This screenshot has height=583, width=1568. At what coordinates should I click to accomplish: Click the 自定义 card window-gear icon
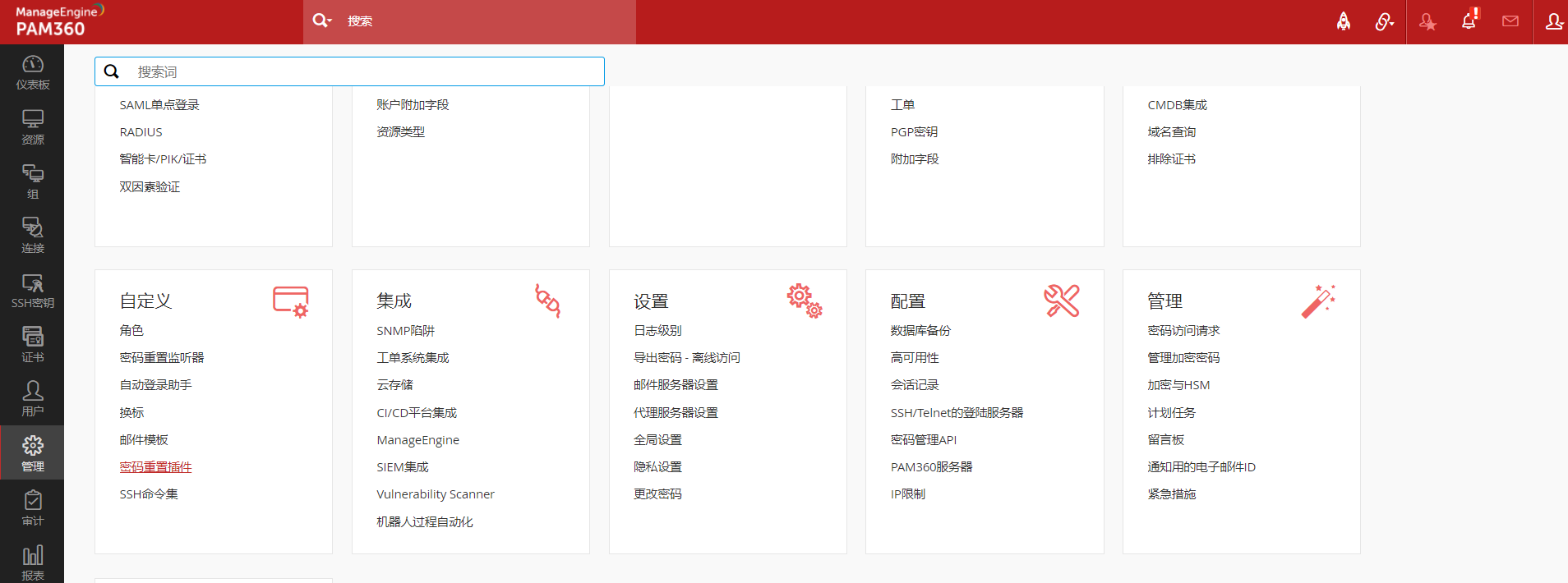coord(291,301)
